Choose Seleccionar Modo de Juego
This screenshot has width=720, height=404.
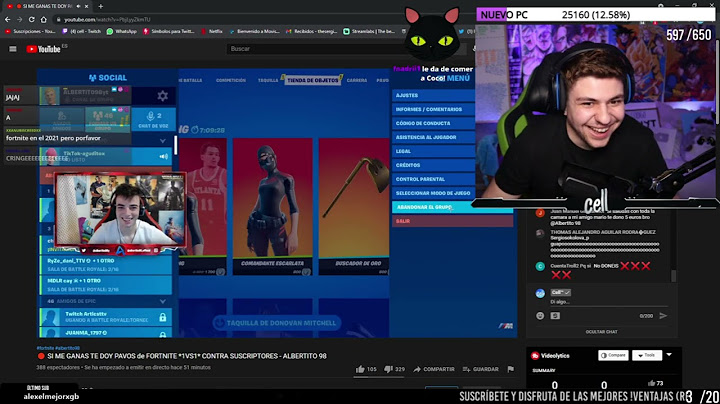(433, 193)
